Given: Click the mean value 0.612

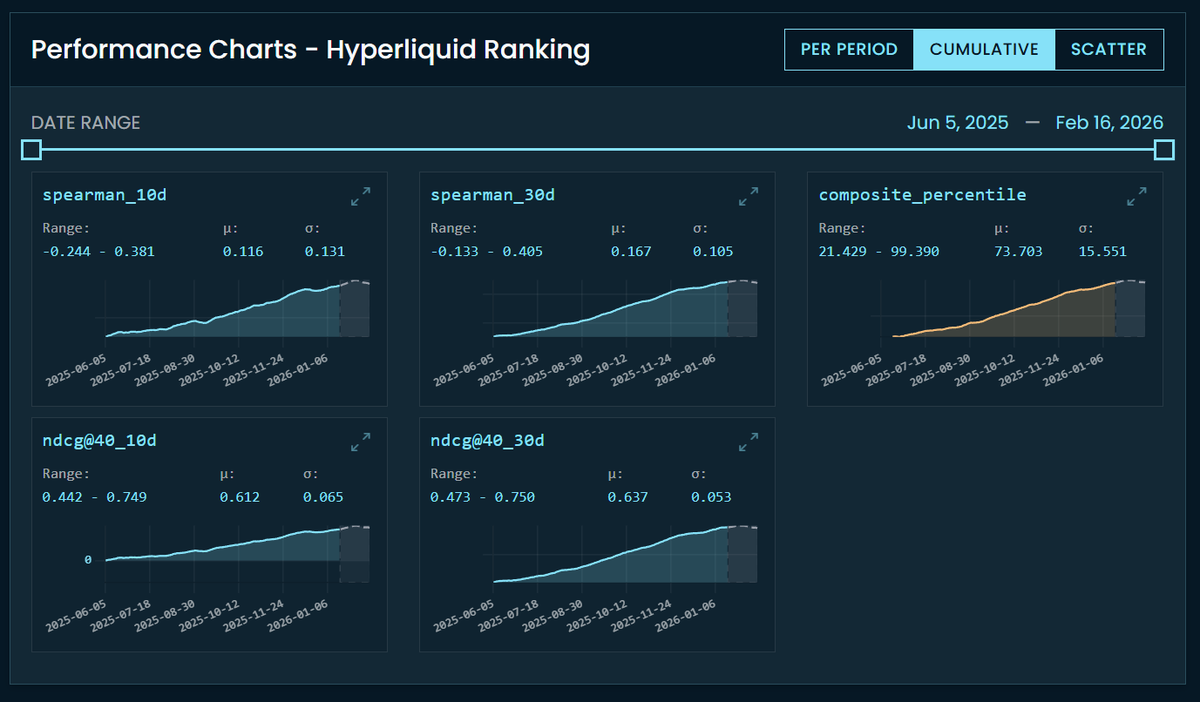Looking at the screenshot, I should (240, 497).
